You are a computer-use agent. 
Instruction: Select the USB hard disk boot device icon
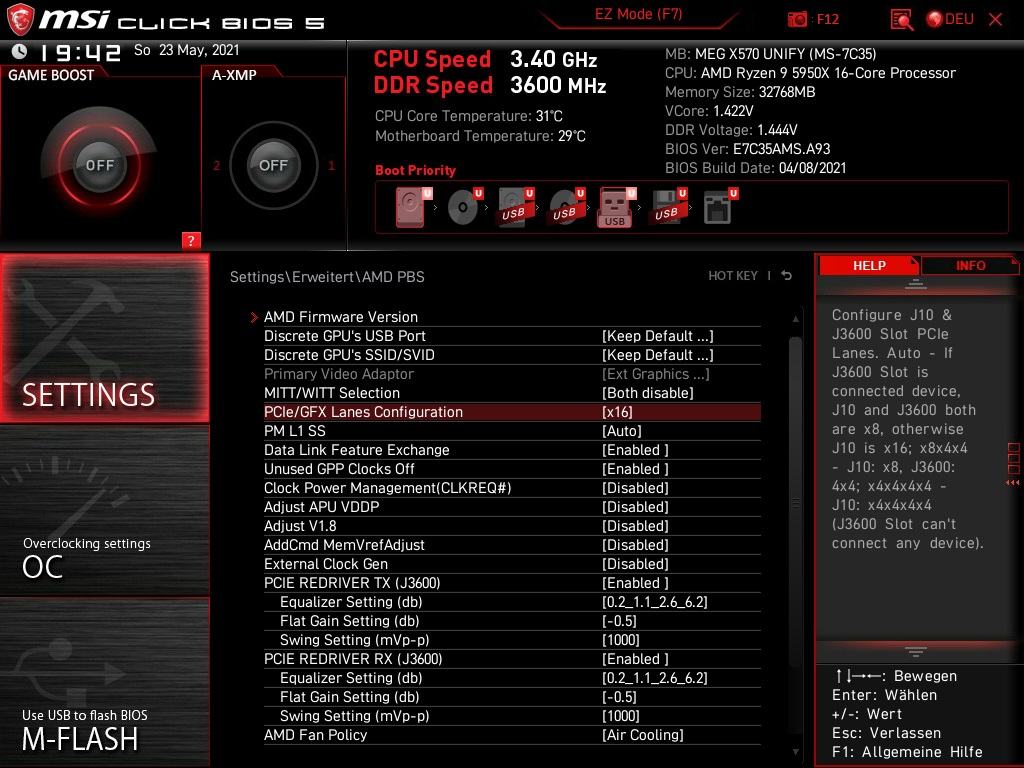pos(516,207)
